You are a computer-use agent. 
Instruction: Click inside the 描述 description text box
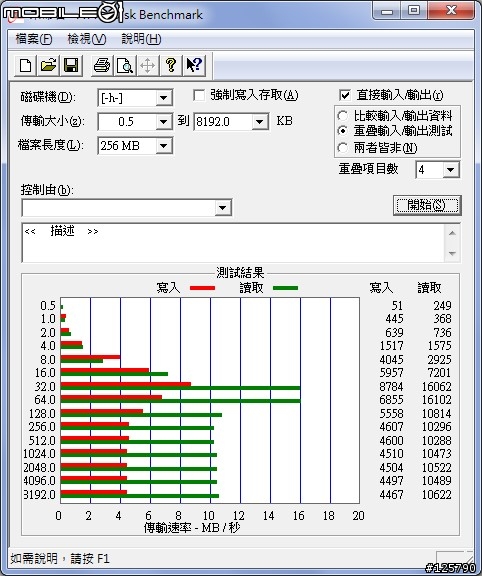point(233,242)
